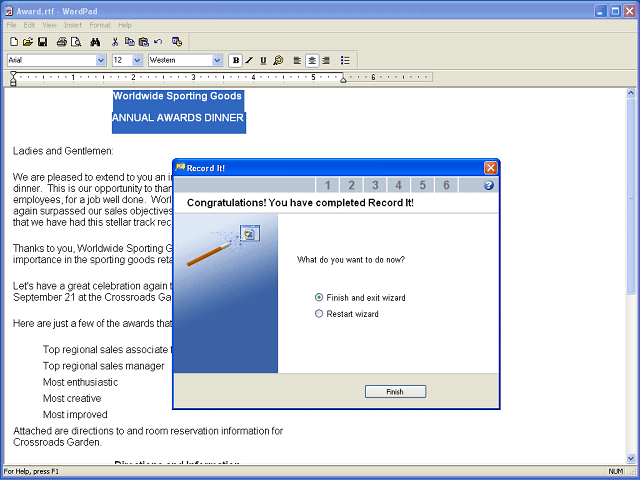Go to wizard step 6
Image resolution: width=640 pixels, height=480 pixels.
446,185
